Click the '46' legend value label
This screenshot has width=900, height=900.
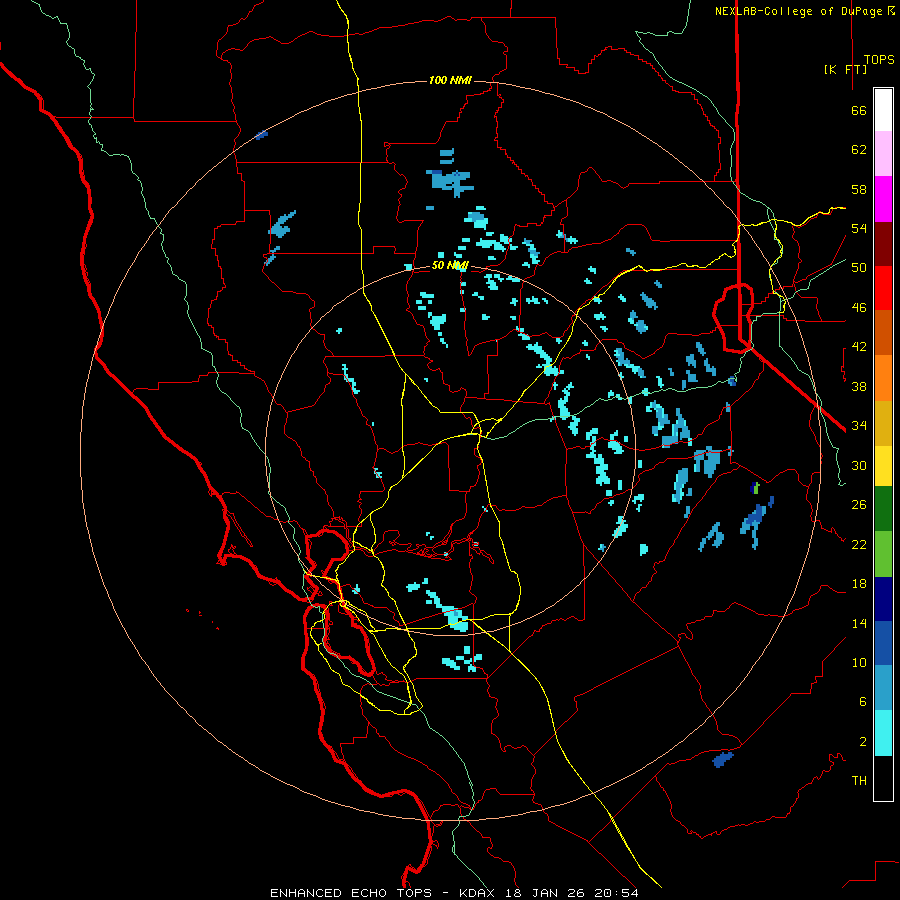pyautogui.click(x=859, y=308)
